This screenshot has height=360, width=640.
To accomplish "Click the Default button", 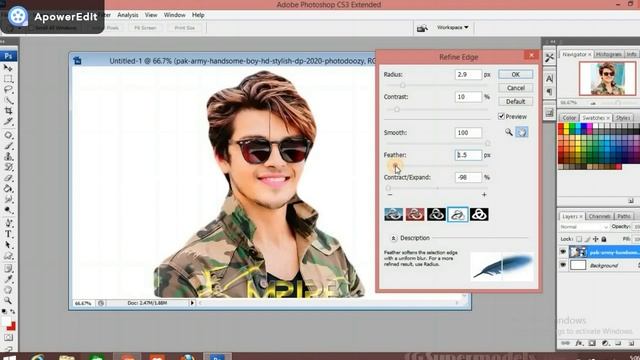I will tap(516, 101).
